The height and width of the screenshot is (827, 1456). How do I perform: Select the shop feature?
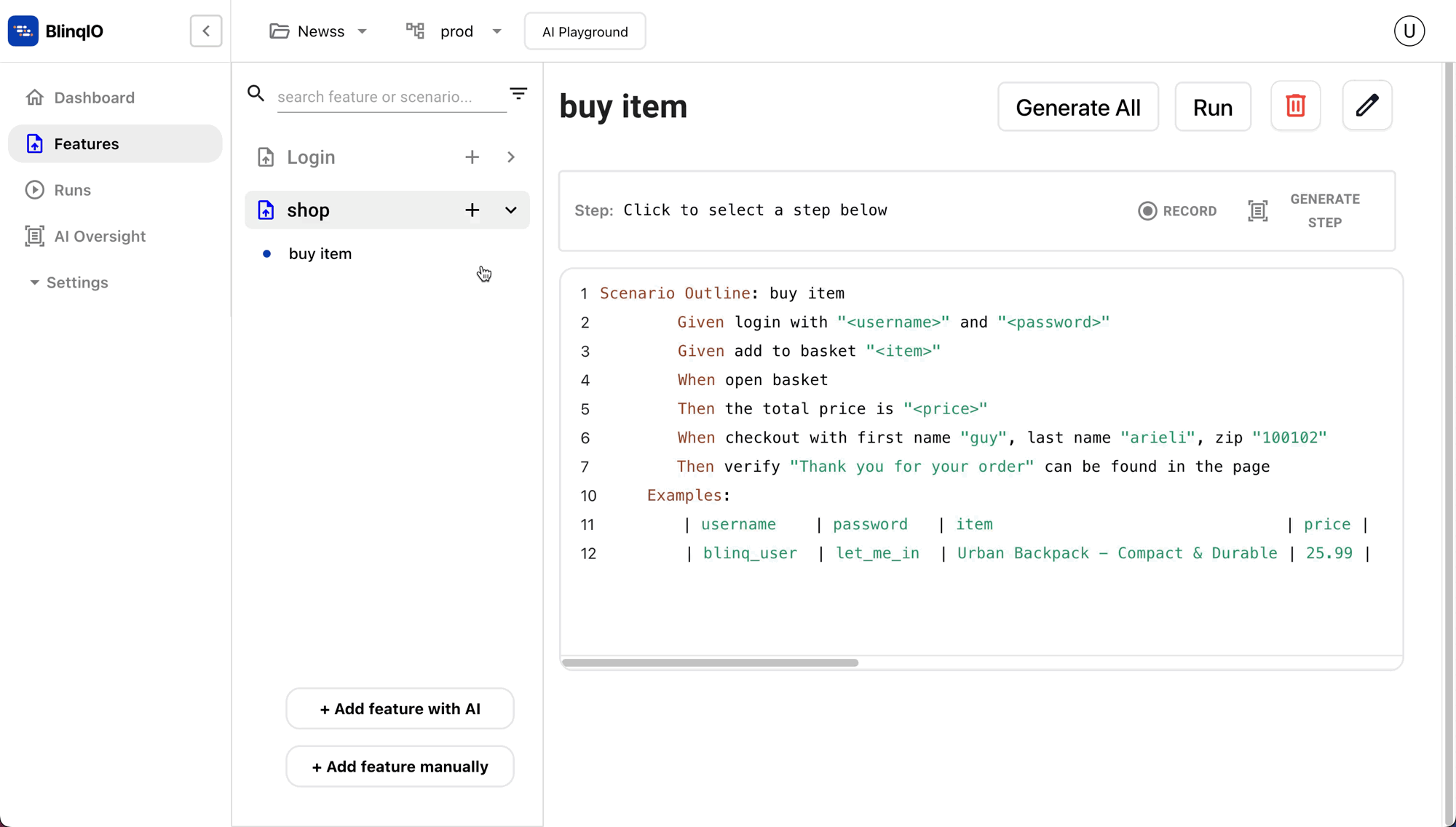[308, 210]
